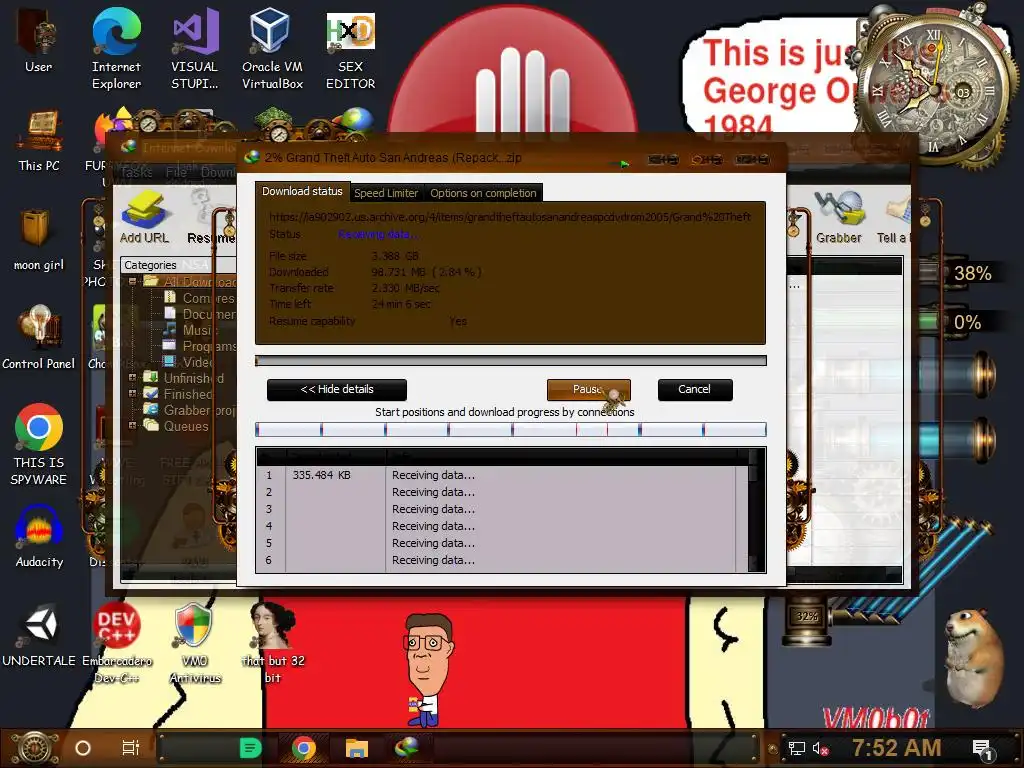
Task: Open Control Panel desktop shortcut
Action: pyautogui.click(x=39, y=338)
